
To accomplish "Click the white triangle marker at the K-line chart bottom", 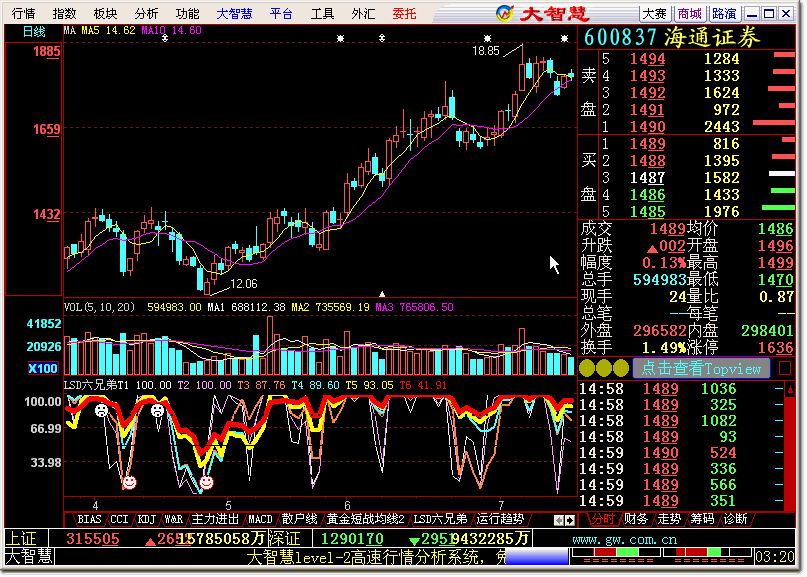I will 382,294.
